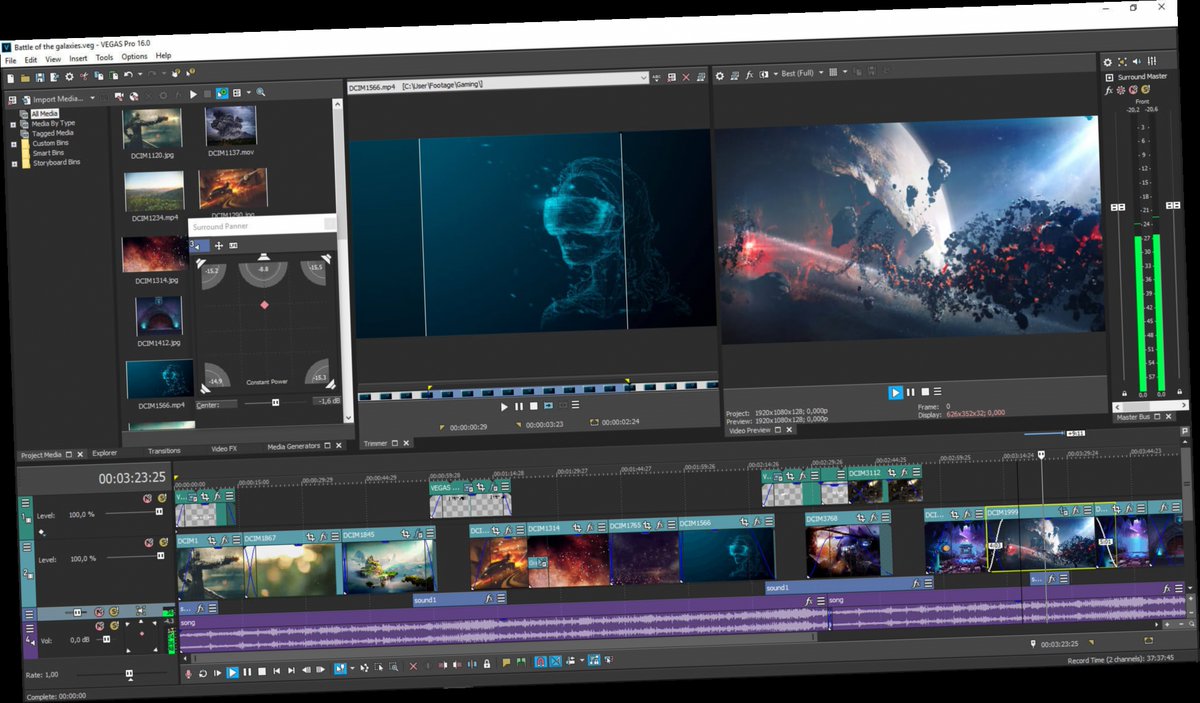1200x703 pixels.
Task: Click the fx icon on DCIM1845 clip
Action: tap(419, 534)
